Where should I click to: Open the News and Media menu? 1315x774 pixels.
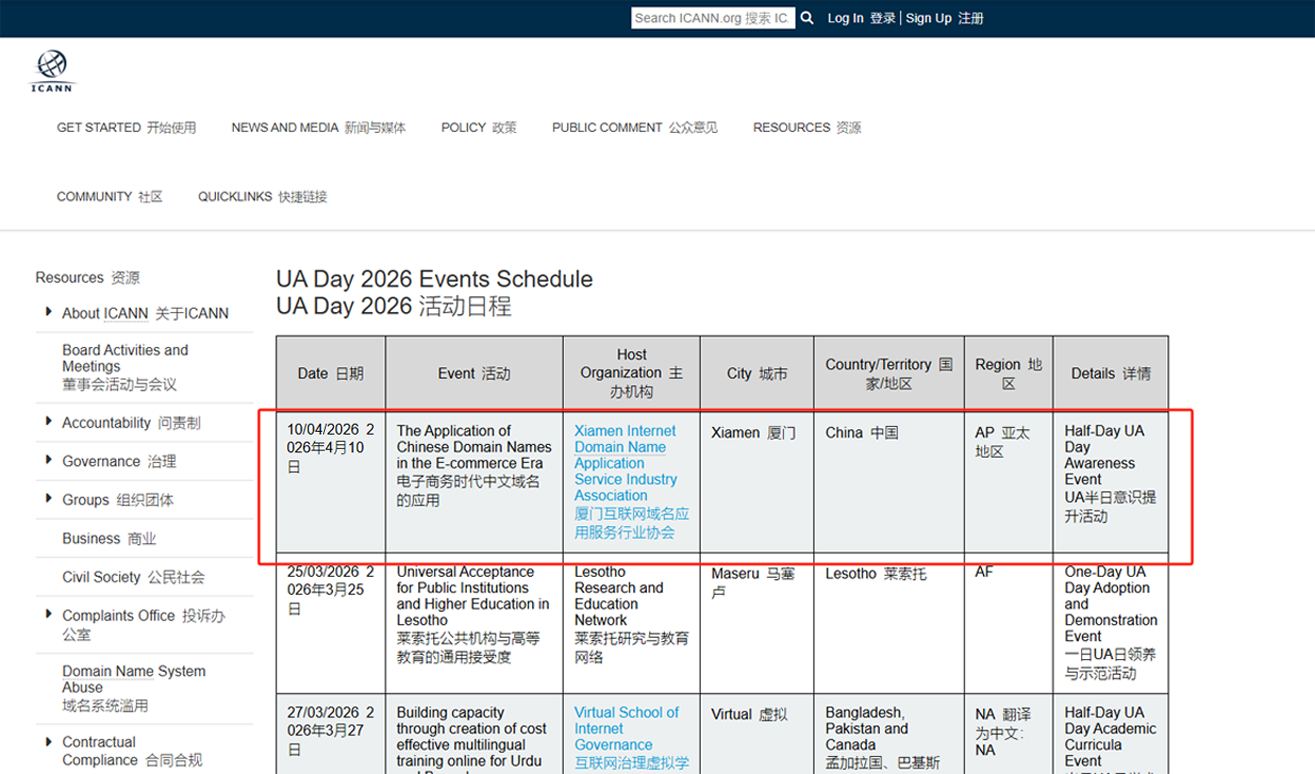pyautogui.click(x=318, y=128)
